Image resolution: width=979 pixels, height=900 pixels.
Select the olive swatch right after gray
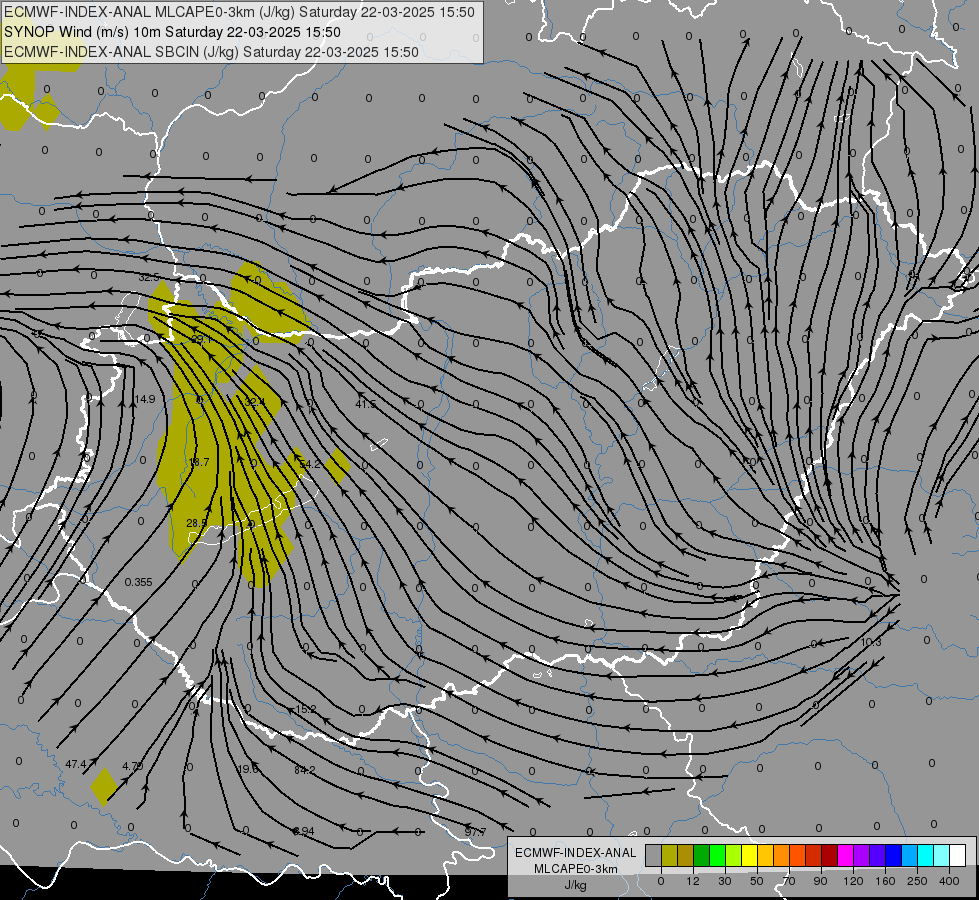pyautogui.click(x=669, y=855)
